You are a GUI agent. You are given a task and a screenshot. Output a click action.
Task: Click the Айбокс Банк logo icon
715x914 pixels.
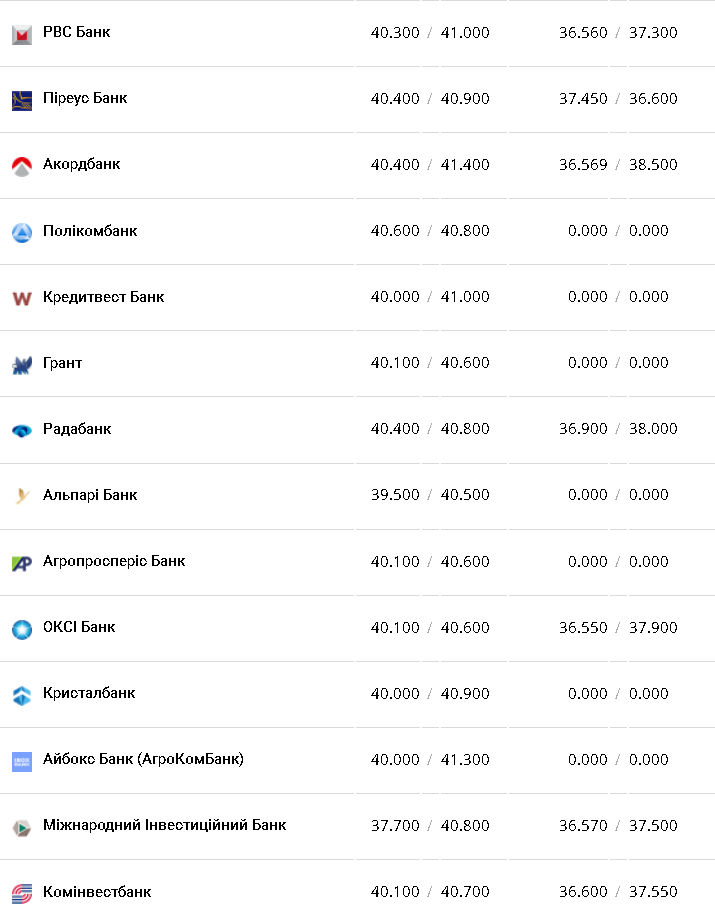tap(22, 761)
